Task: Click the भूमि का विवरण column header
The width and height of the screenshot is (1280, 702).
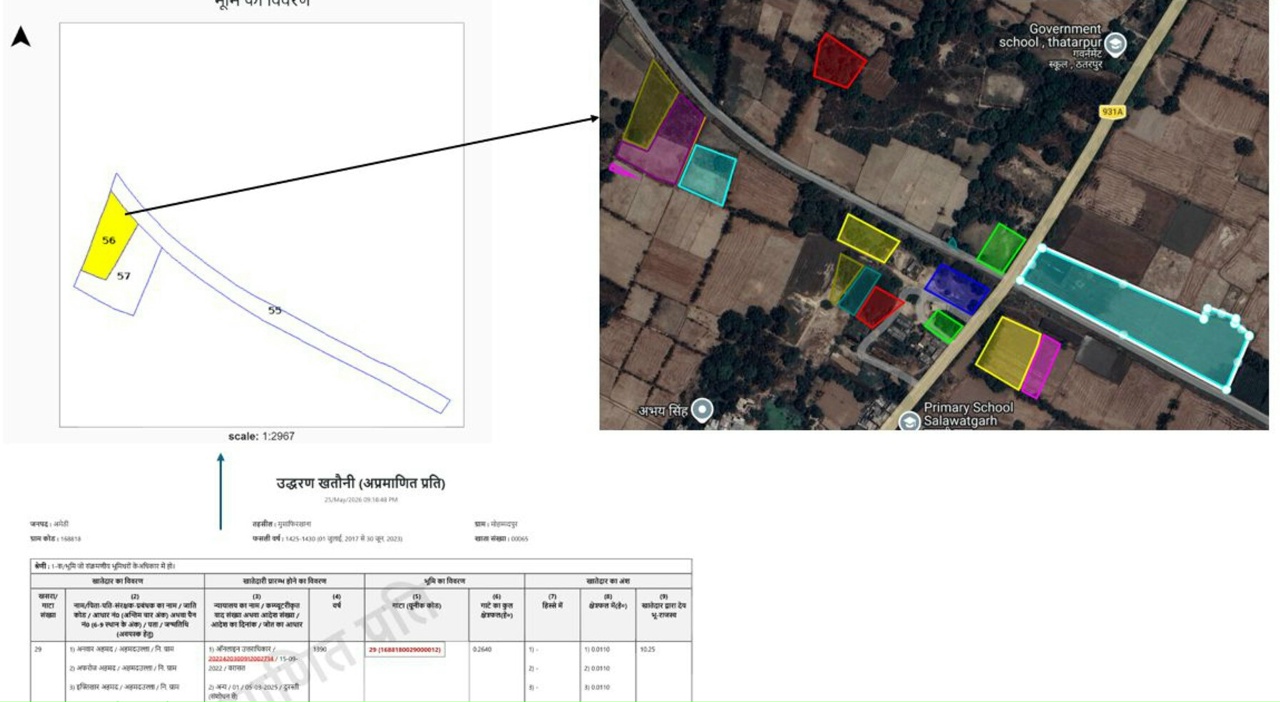Action: click(x=444, y=581)
